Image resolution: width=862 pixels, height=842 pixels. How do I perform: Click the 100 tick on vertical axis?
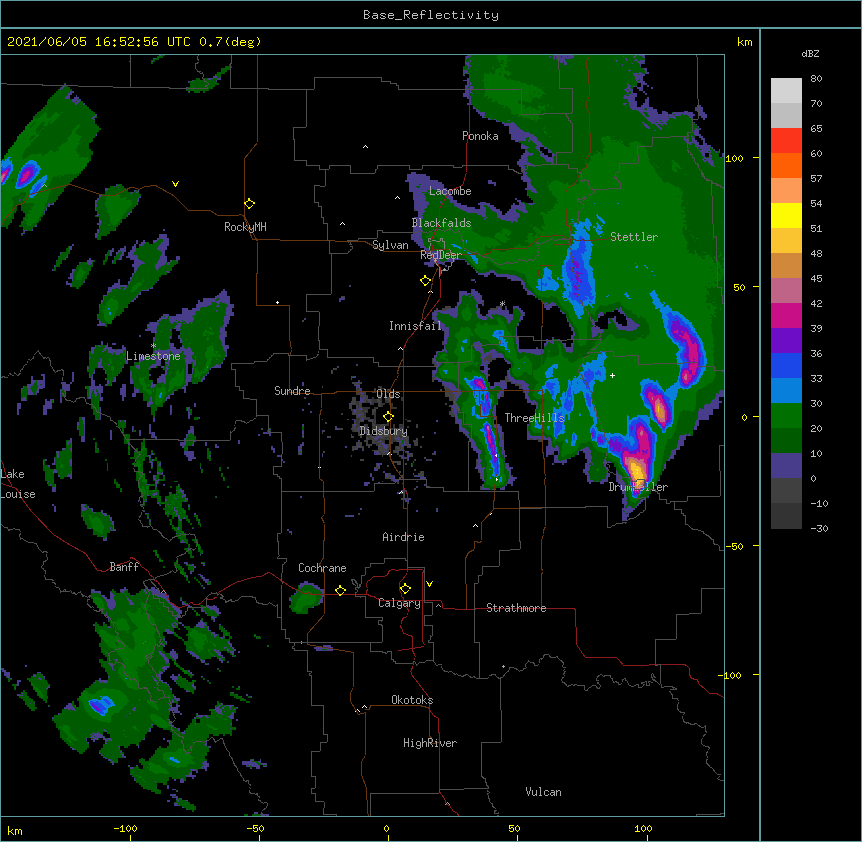(734, 158)
